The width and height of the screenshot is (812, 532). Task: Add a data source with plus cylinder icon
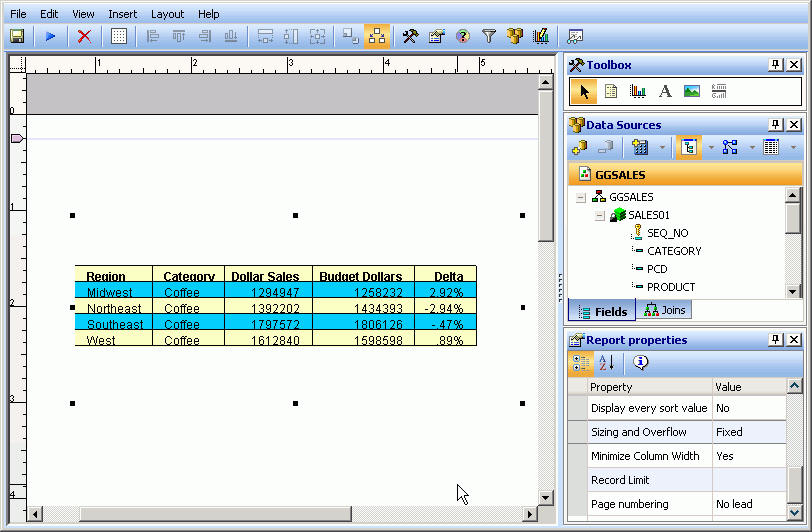click(579, 148)
